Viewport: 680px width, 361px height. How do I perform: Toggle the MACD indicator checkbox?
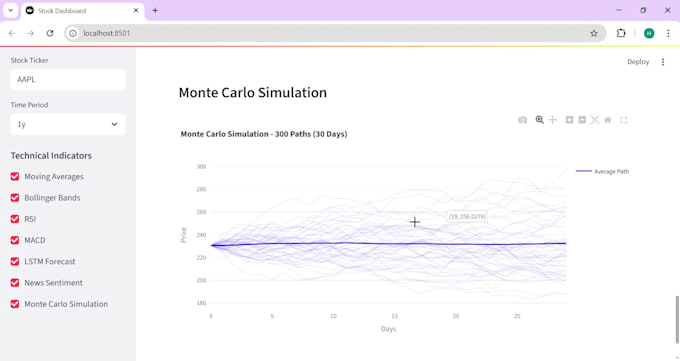click(15, 240)
